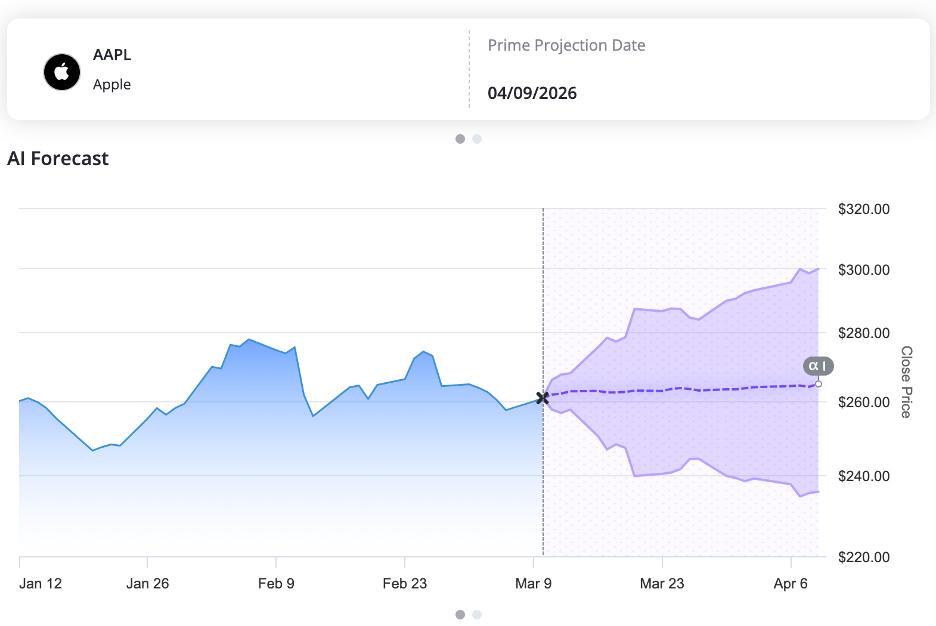Select first pagination dot under header card
The height and width of the screenshot is (626, 936).
coord(460,139)
